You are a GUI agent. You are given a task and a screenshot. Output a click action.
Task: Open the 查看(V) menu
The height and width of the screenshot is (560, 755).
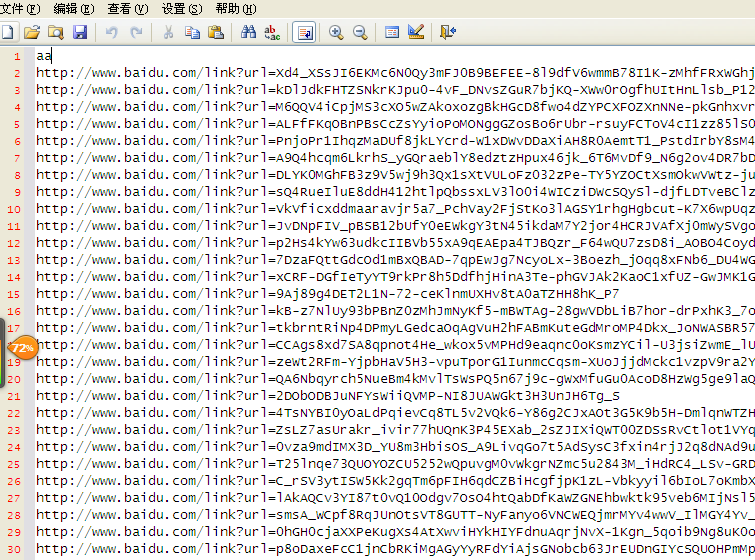tap(128, 9)
